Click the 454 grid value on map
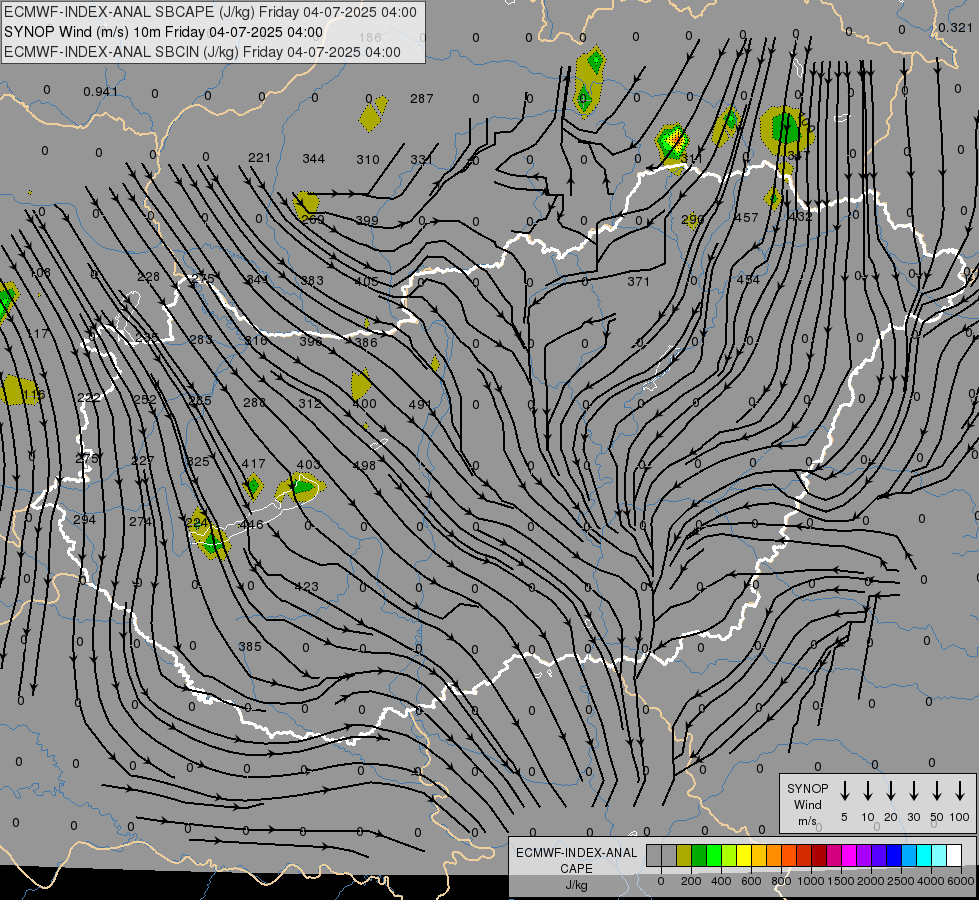 coord(748,279)
